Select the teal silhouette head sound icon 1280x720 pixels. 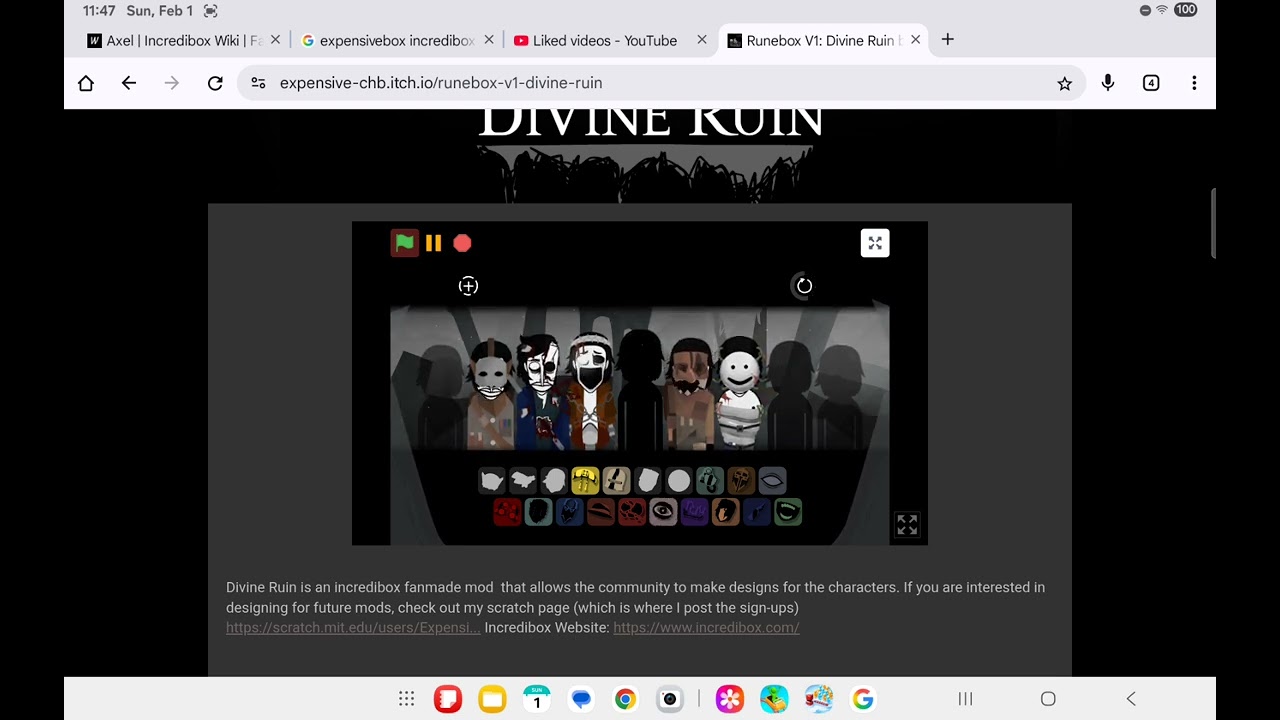[538, 512]
